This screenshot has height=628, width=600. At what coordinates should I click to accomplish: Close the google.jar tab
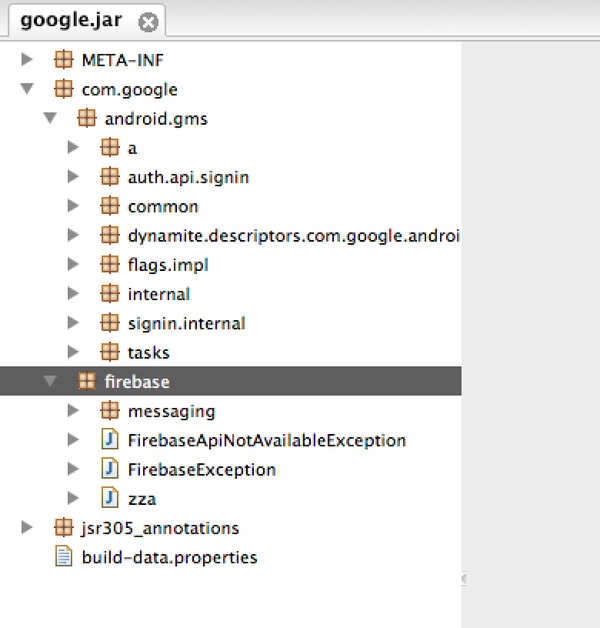click(x=148, y=22)
